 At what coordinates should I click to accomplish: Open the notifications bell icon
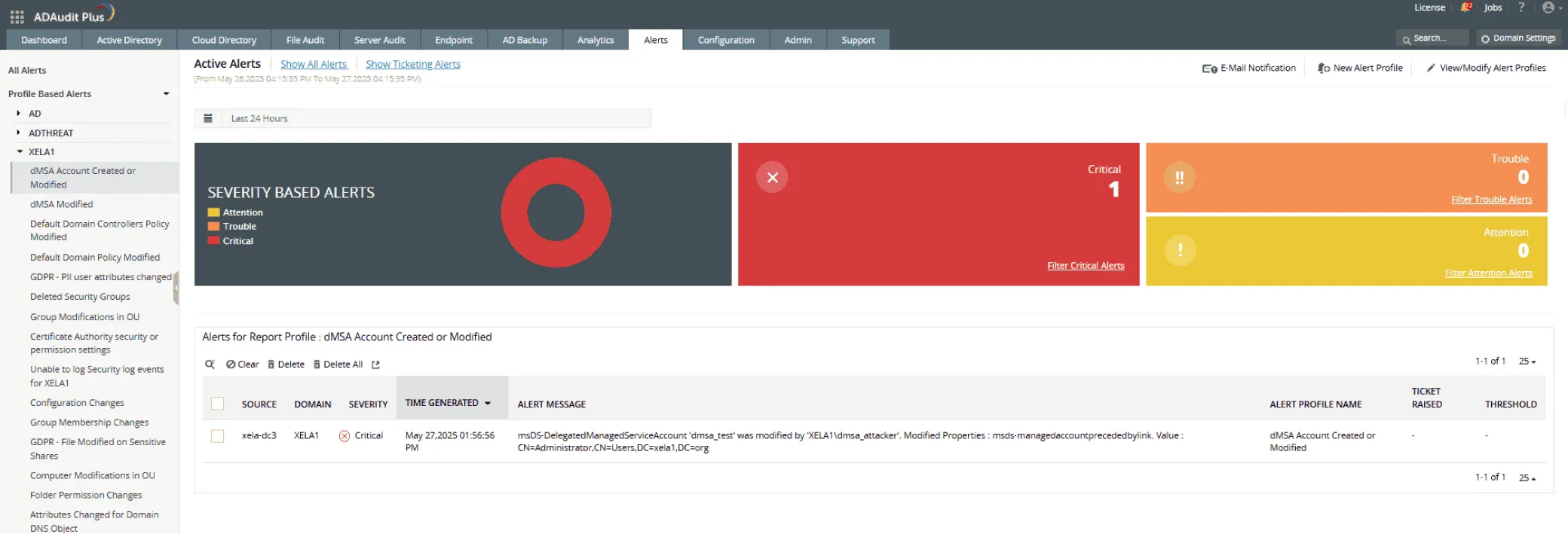1465,8
